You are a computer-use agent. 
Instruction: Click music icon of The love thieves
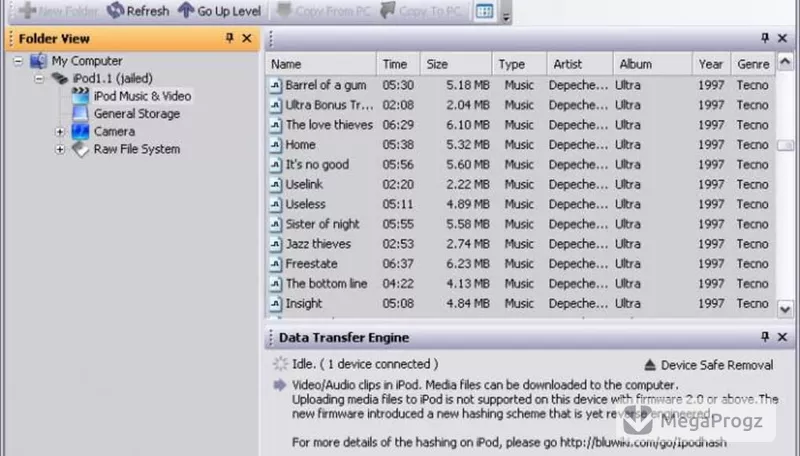click(x=276, y=125)
